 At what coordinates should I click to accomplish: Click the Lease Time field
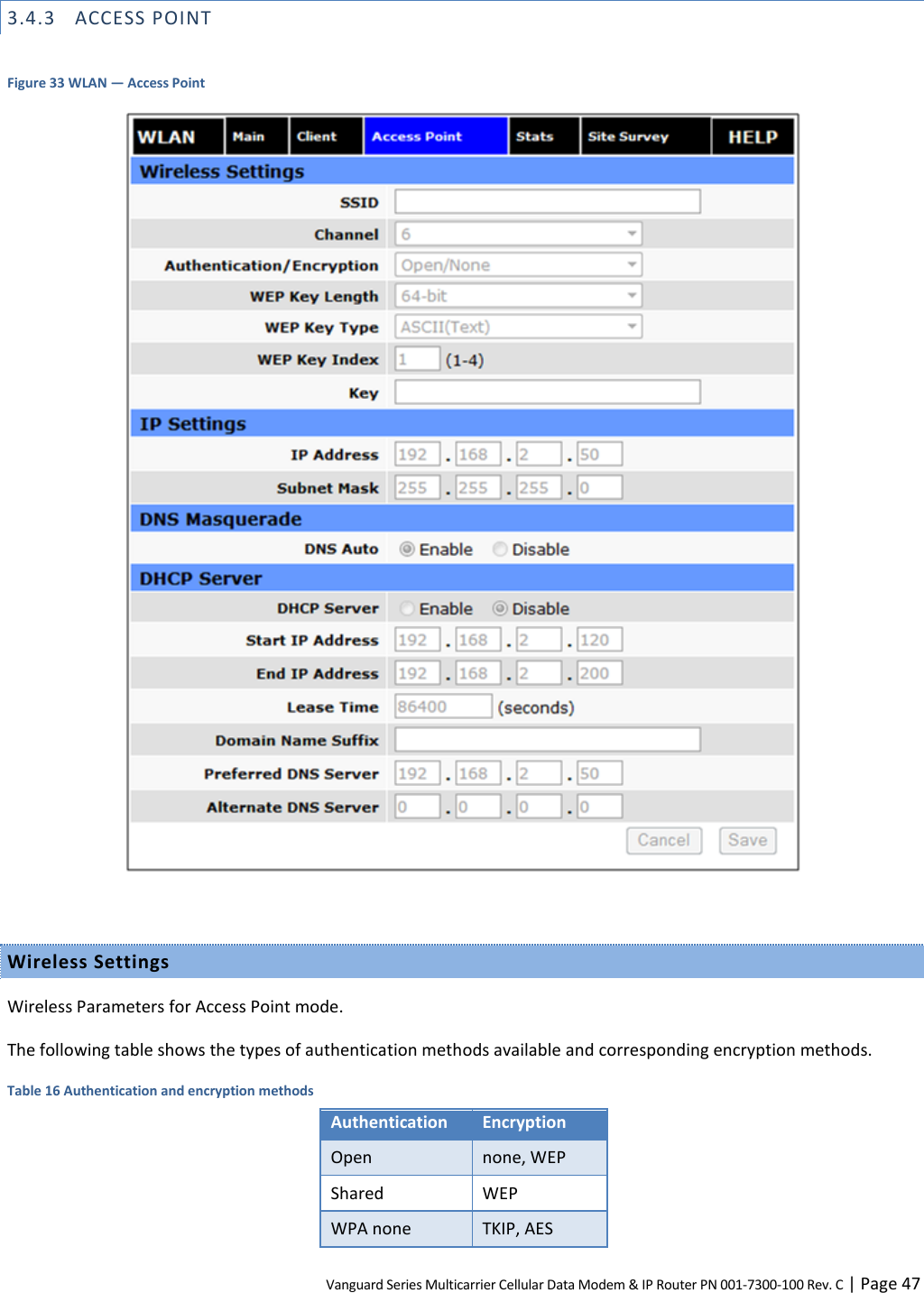[444, 707]
